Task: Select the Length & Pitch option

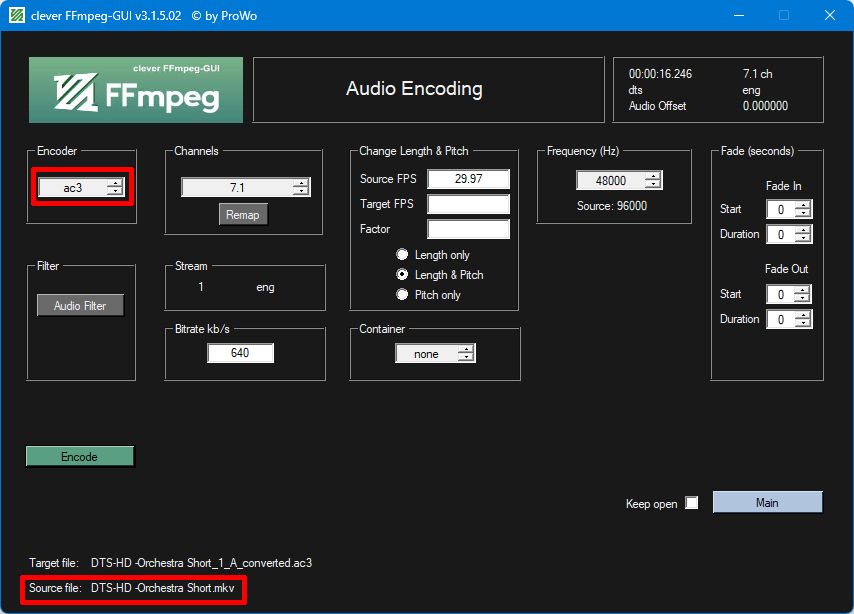Action: coord(402,275)
